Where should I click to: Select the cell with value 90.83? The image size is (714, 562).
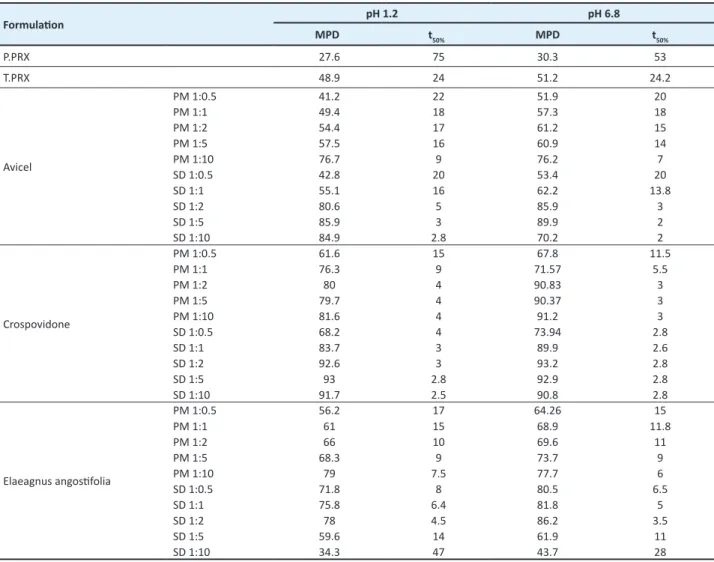(547, 285)
